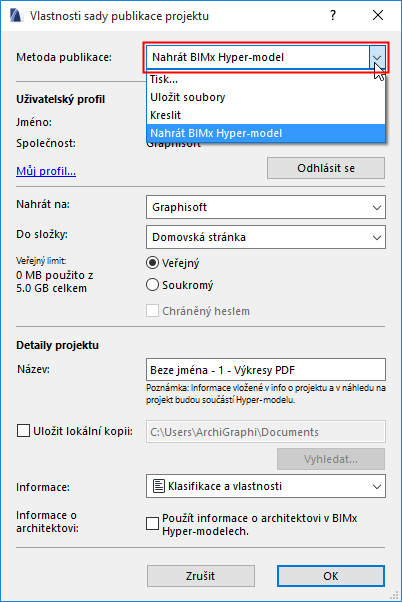402x602 pixels.
Task: Expand the Nahrát na Graphisoft dropdown
Action: pyautogui.click(x=266, y=207)
